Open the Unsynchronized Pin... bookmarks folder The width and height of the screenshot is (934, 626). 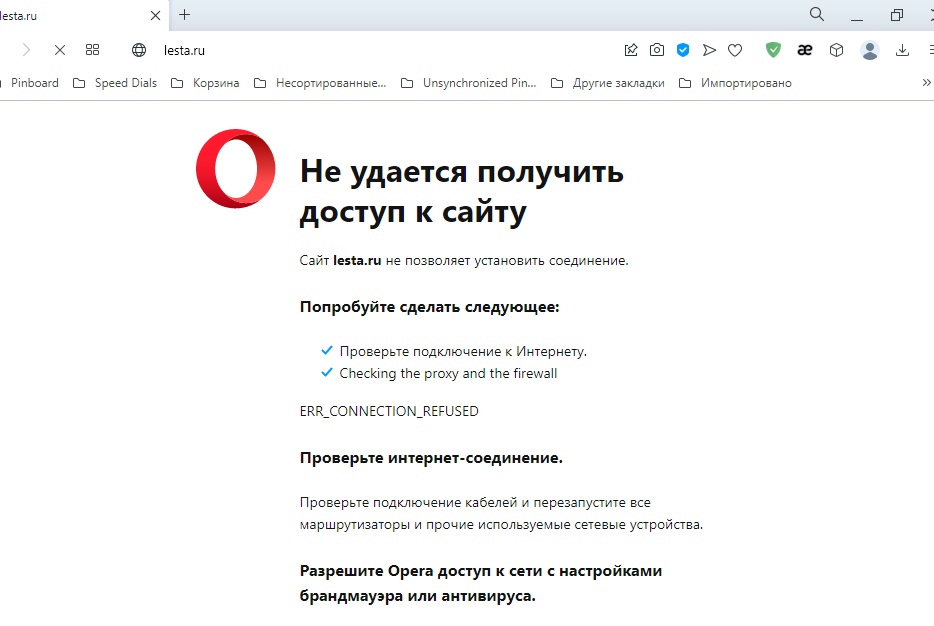(468, 83)
